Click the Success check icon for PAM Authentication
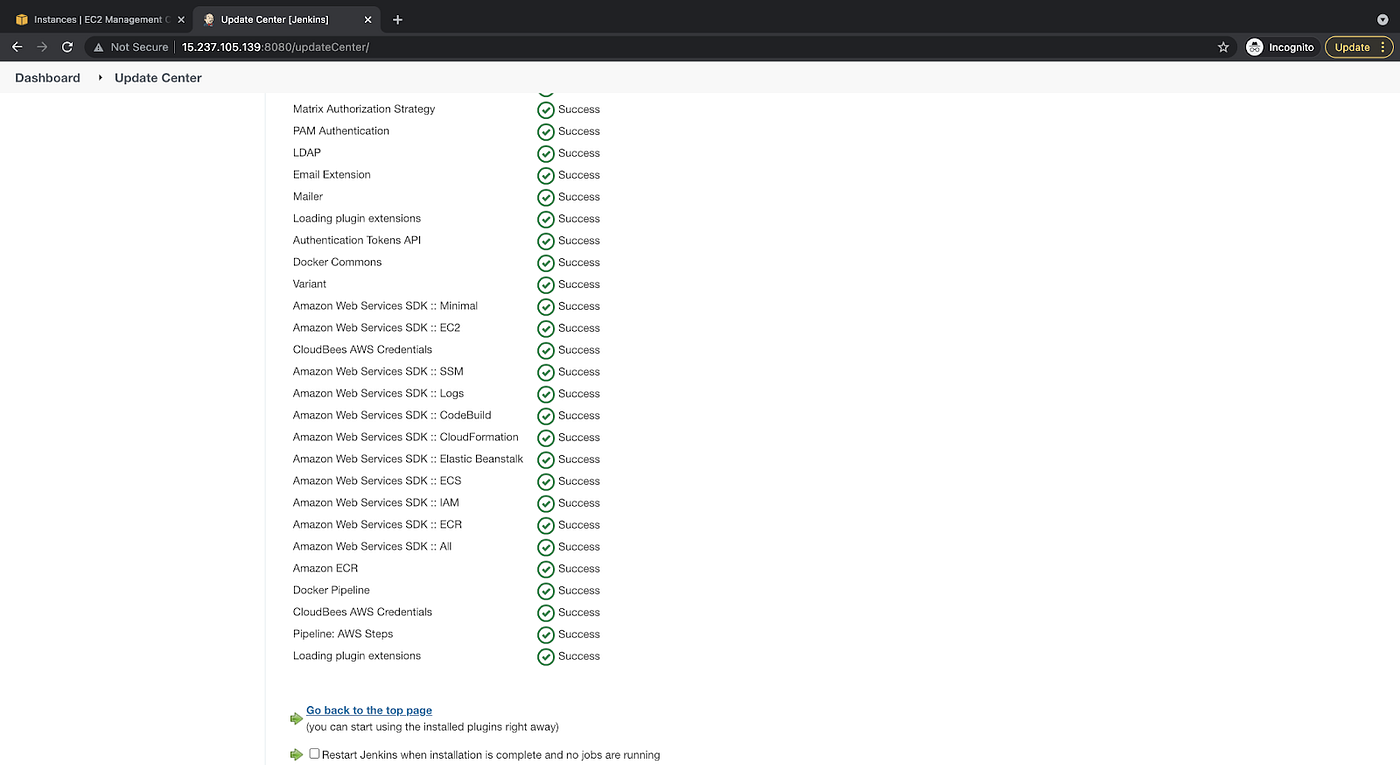 [x=546, y=132]
